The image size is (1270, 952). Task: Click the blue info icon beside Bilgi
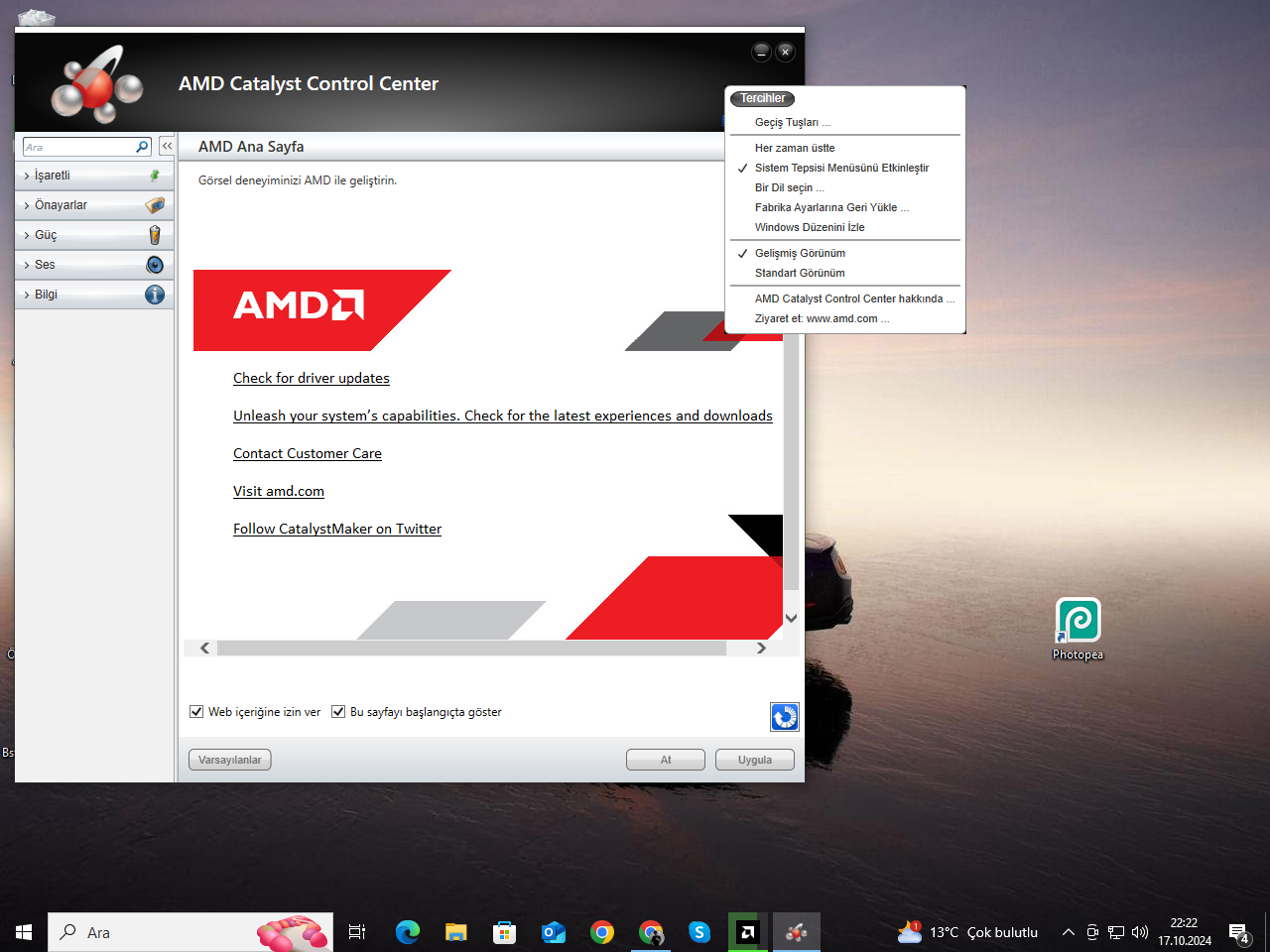pyautogui.click(x=155, y=295)
